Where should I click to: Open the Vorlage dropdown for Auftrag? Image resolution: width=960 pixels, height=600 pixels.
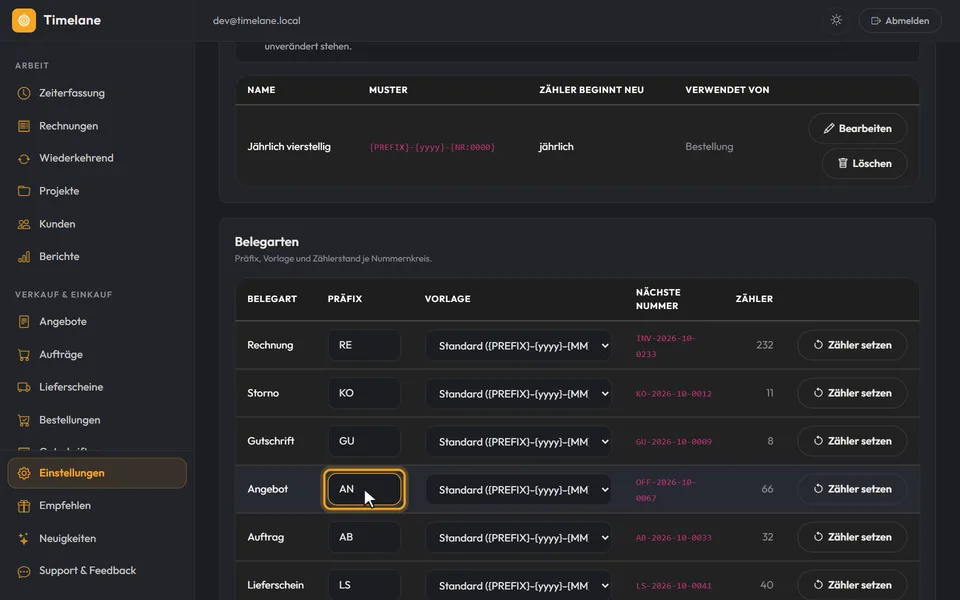(x=518, y=538)
